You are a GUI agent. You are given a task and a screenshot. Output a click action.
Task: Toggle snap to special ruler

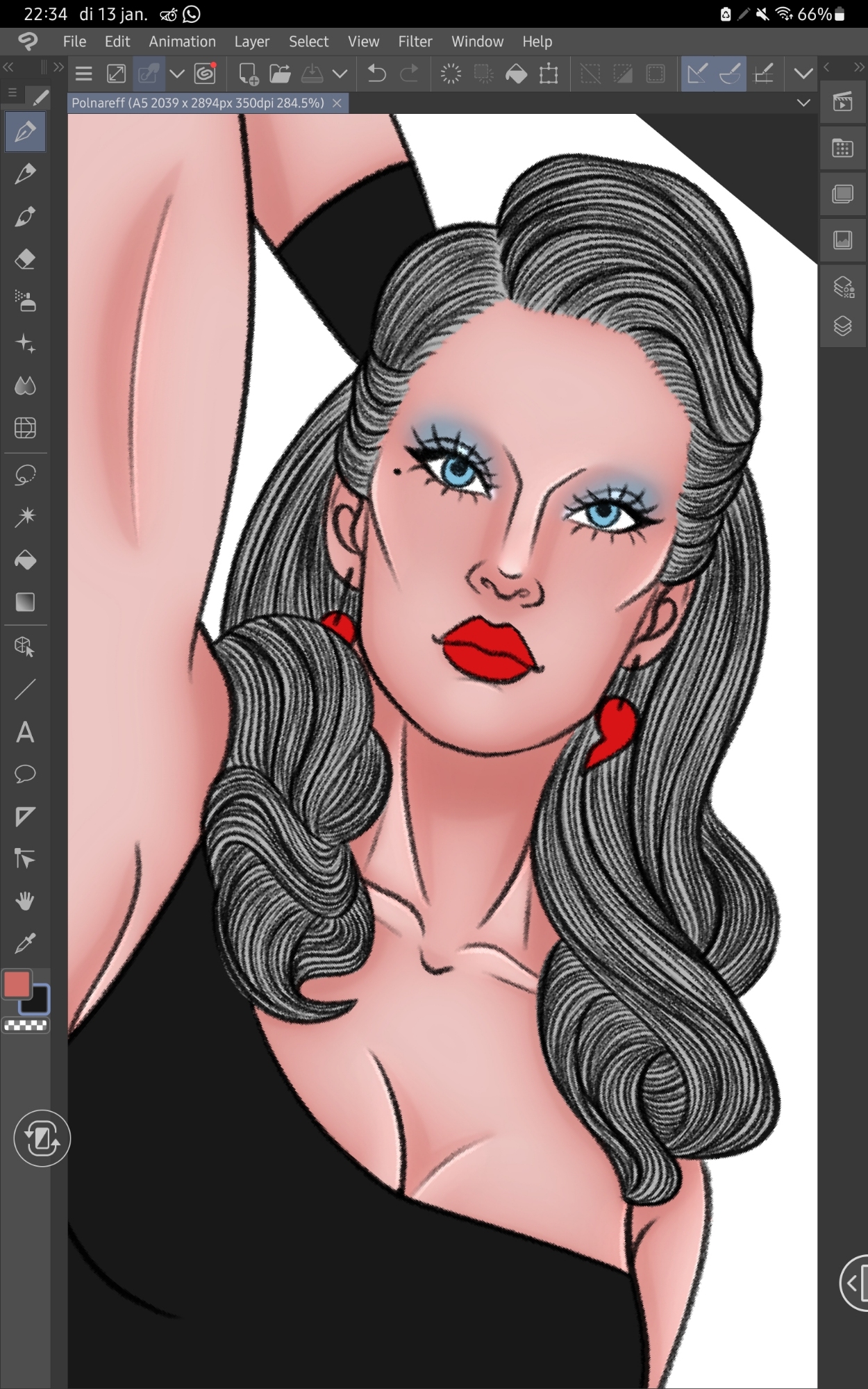(x=730, y=74)
